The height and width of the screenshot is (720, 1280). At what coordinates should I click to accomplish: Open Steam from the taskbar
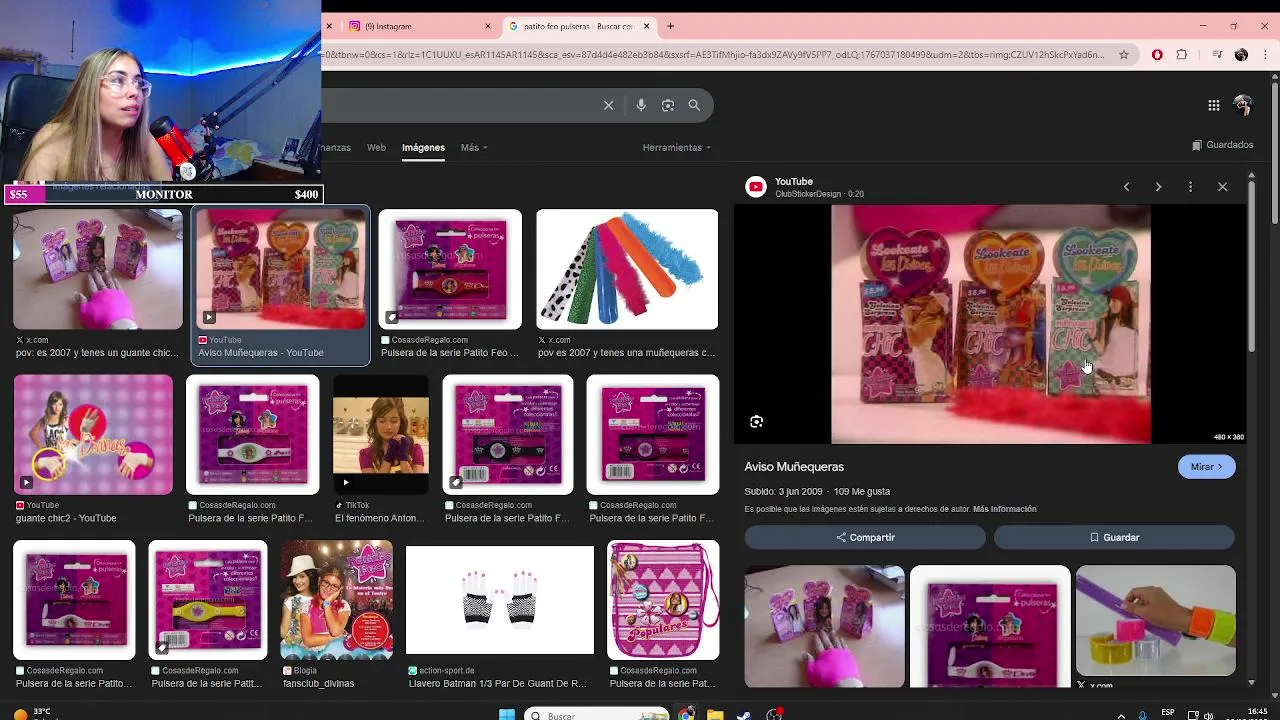744,715
